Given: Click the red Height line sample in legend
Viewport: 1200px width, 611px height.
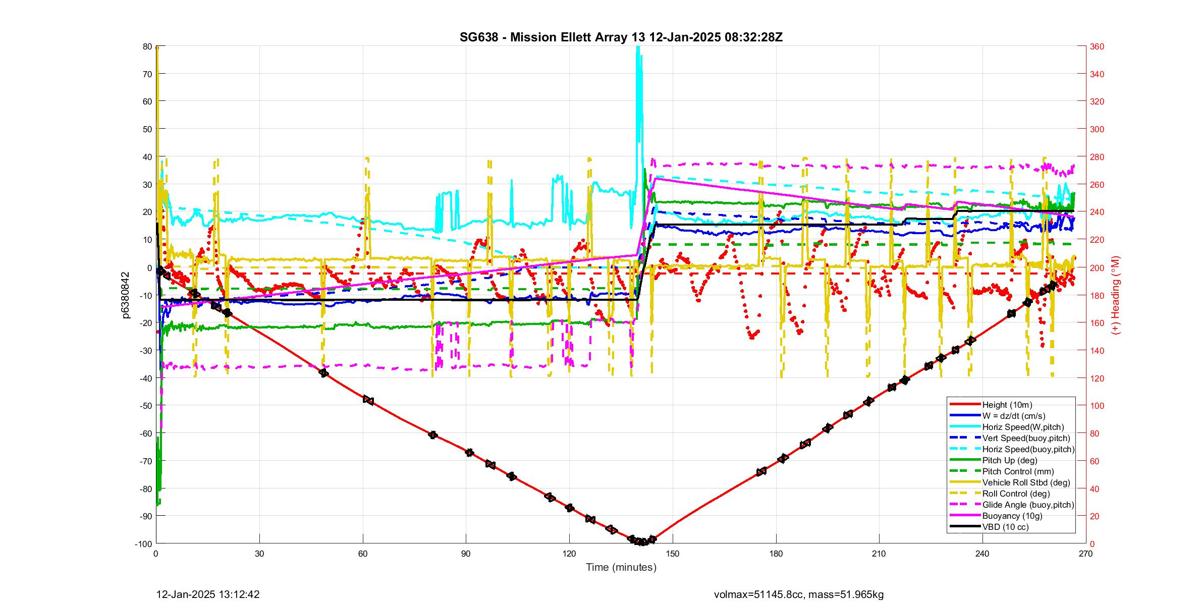Looking at the screenshot, I should (x=966, y=404).
